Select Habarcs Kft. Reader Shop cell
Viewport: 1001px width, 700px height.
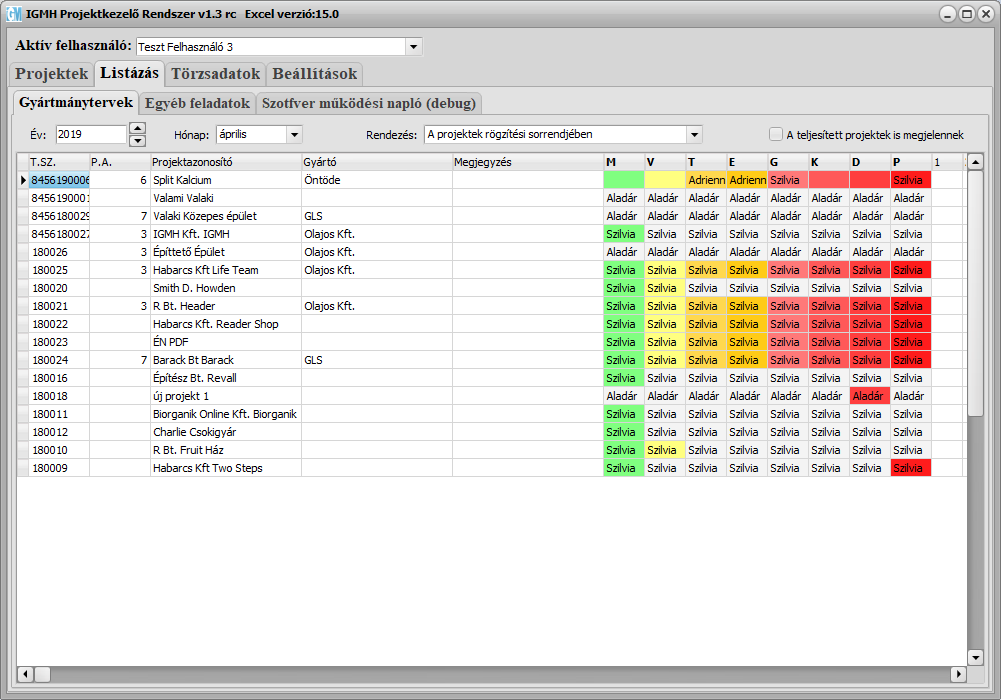coord(226,324)
